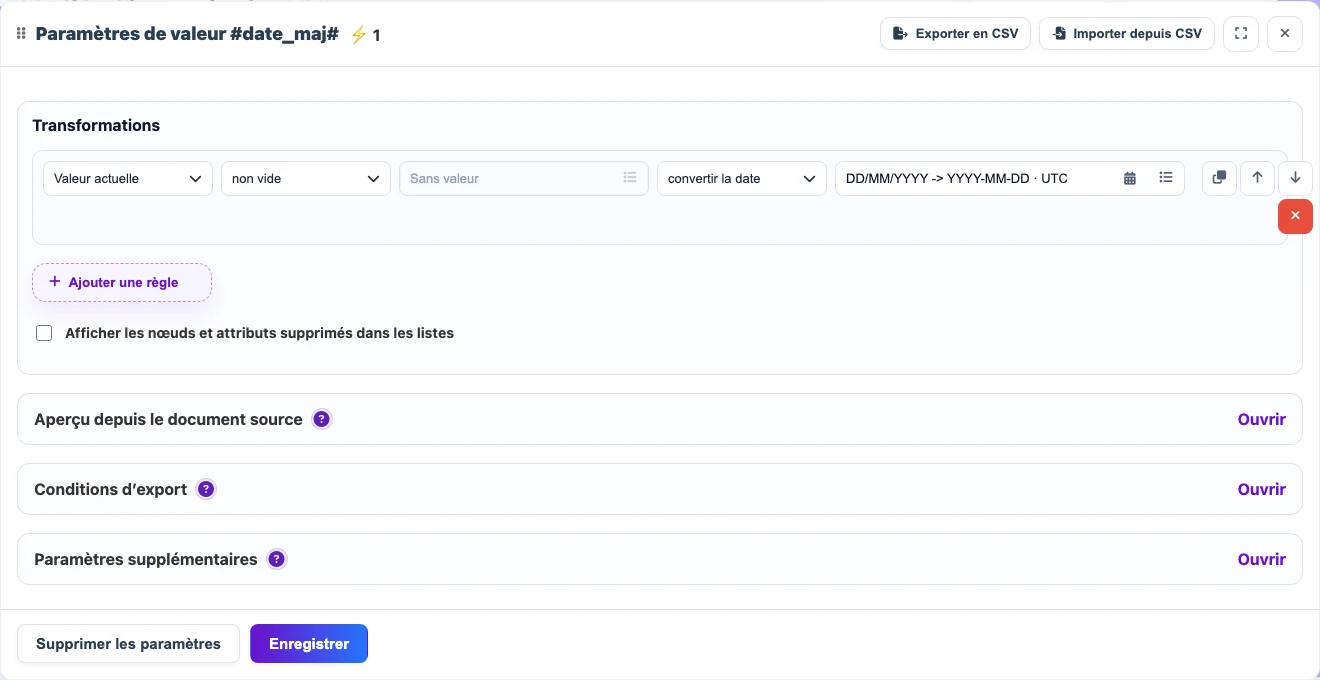Open the Conditions d'export section
Viewport: 1320px width, 680px height.
[x=1261, y=489]
